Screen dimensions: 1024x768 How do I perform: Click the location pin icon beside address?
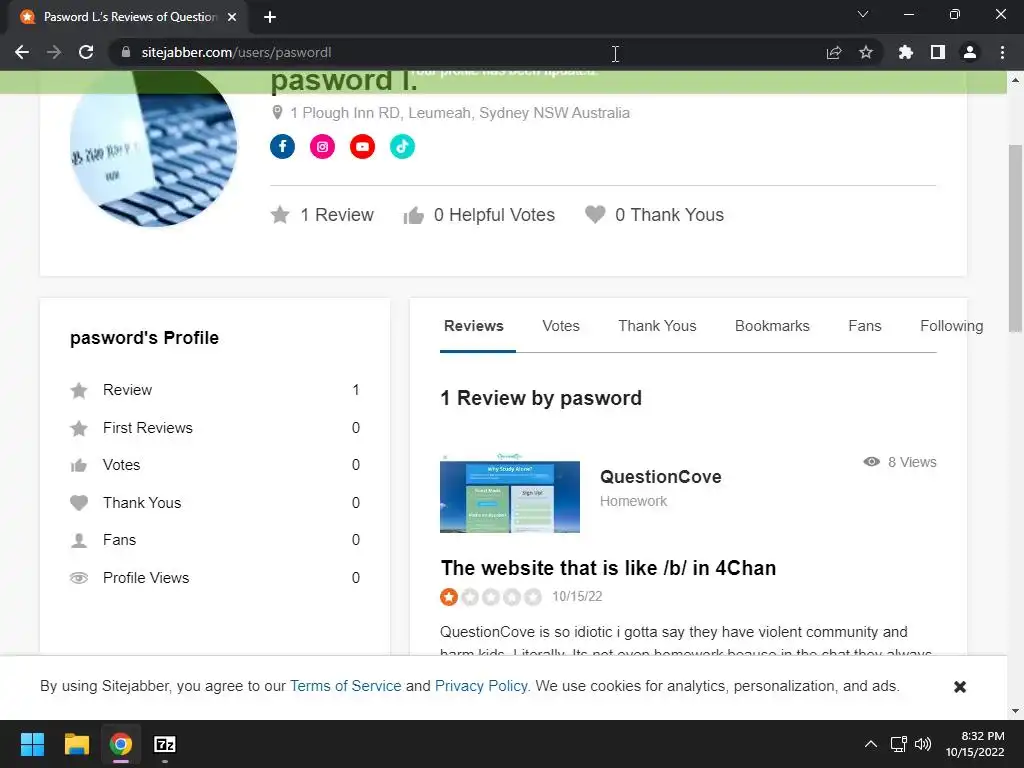coord(277,112)
